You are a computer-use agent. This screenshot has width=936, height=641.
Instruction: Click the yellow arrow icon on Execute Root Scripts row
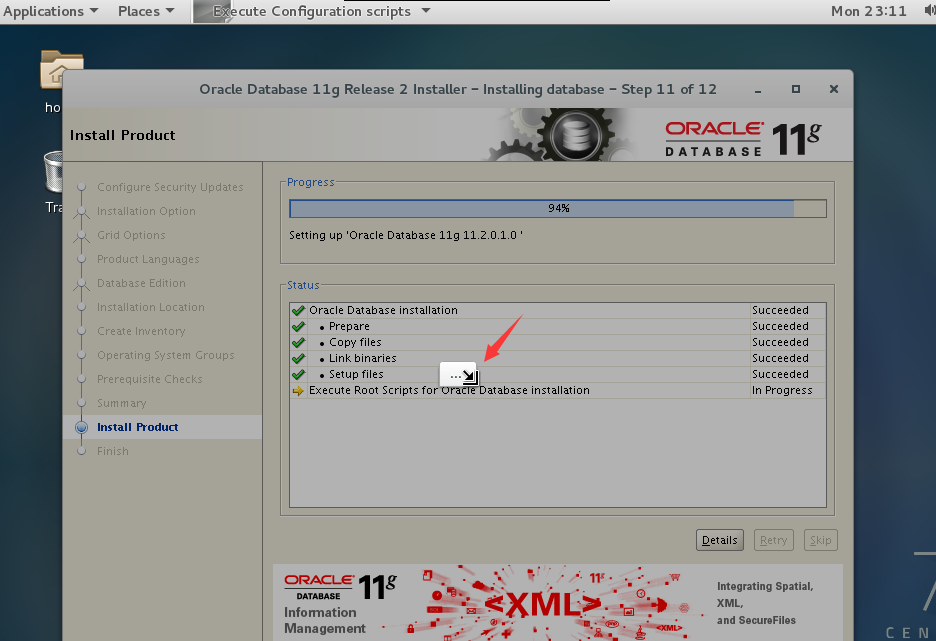[x=297, y=390]
